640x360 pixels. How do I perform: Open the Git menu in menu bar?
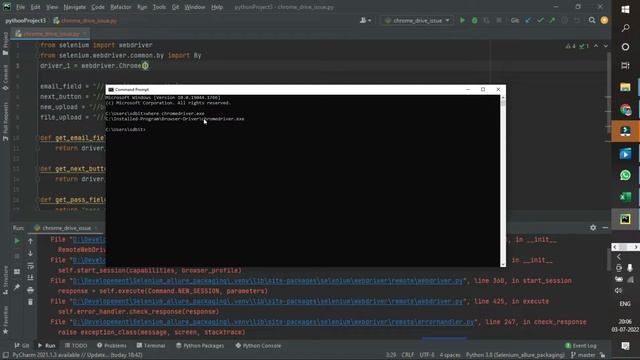pyautogui.click(x=175, y=7)
